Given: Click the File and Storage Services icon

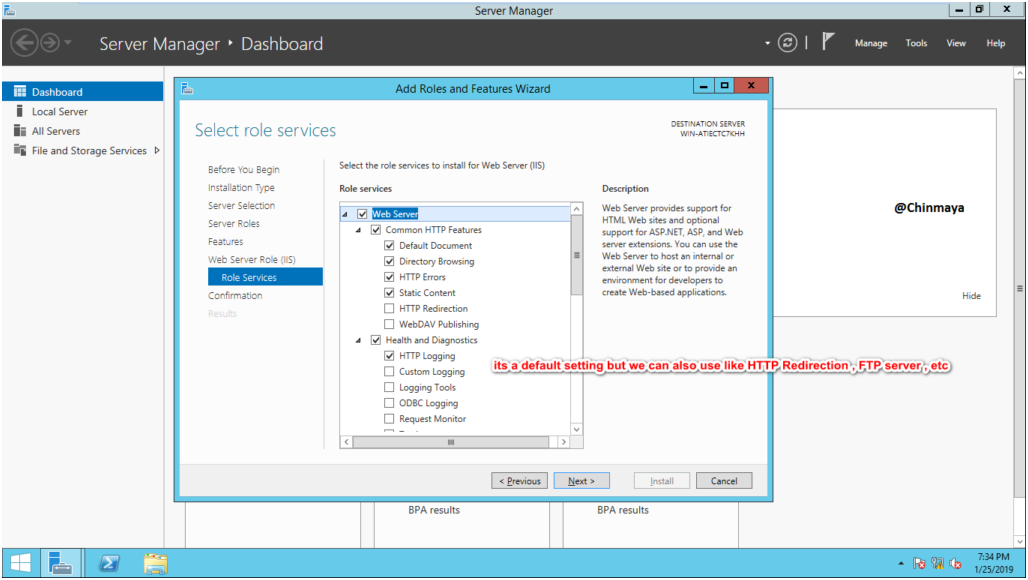Looking at the screenshot, I should (x=20, y=150).
